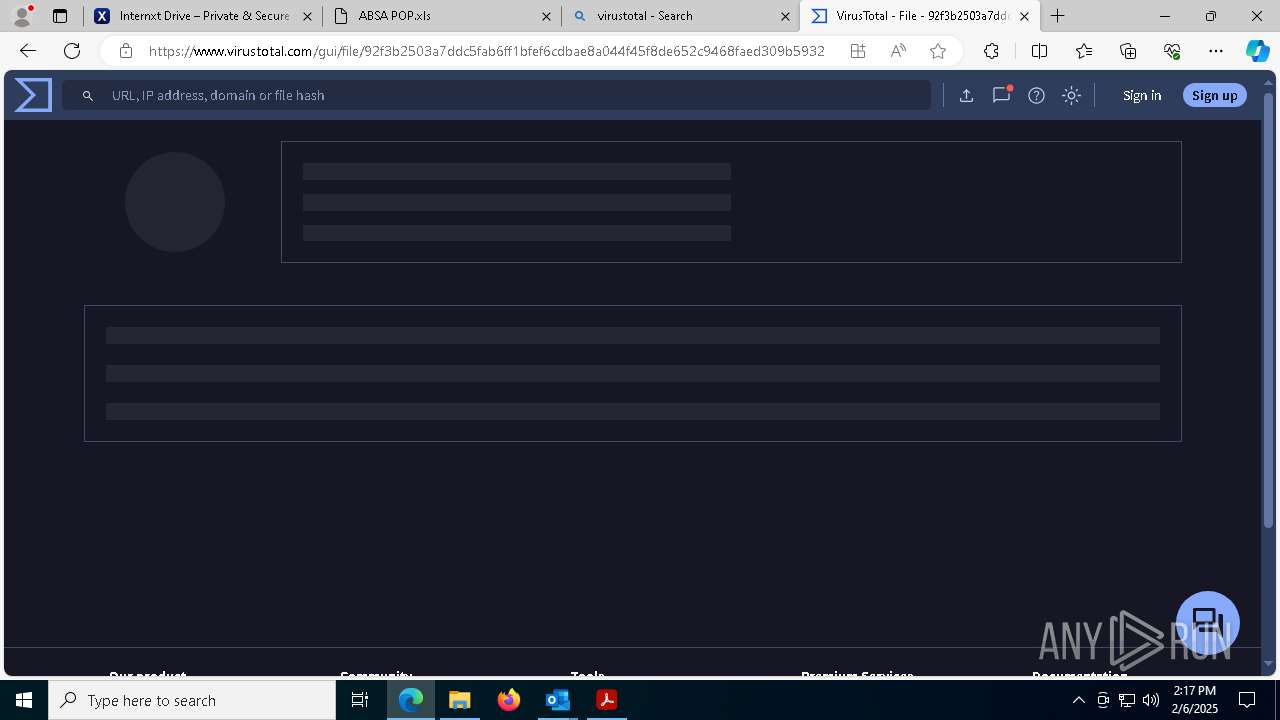The width and height of the screenshot is (1280, 720).
Task: Open the Action Center notifications icon
Action: (x=1247, y=700)
